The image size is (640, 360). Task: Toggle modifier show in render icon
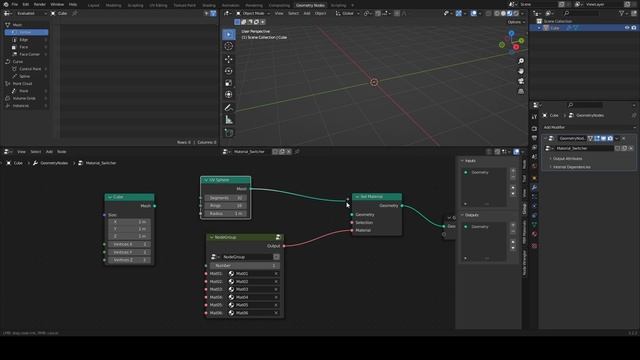pyautogui.click(x=610, y=139)
